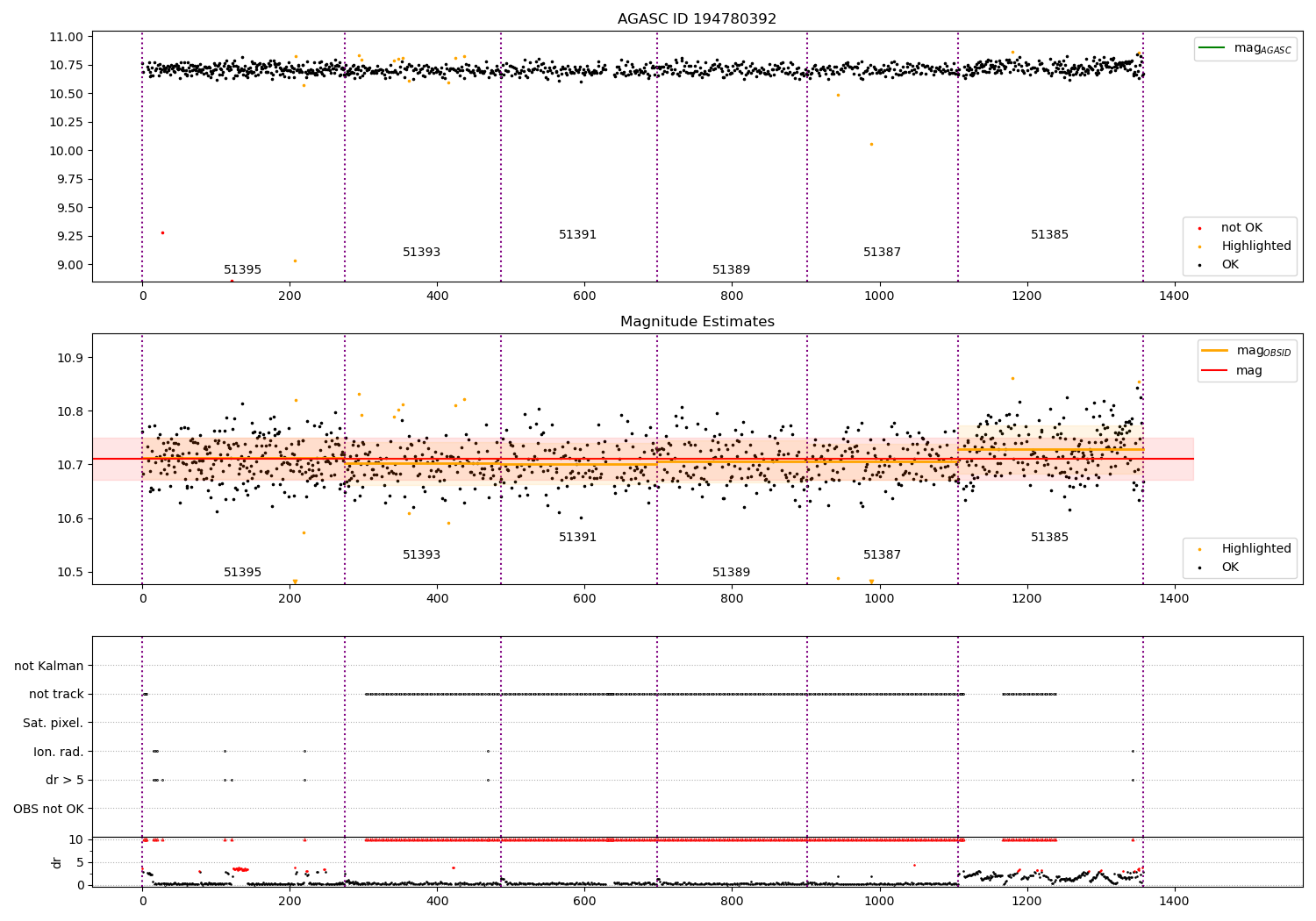Click 'Highlighted' in the Magnitude Estimates legend
The image size is (1316, 921).
[x=1255, y=549]
